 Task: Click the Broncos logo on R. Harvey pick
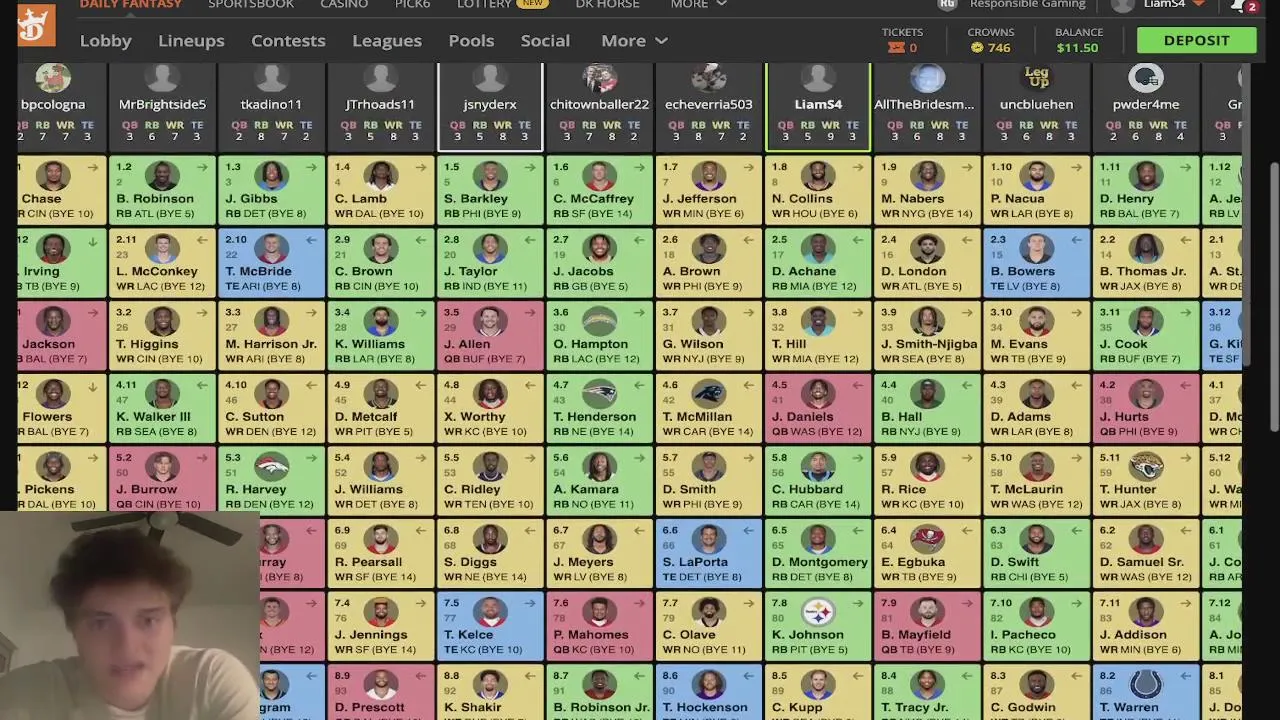click(x=271, y=467)
